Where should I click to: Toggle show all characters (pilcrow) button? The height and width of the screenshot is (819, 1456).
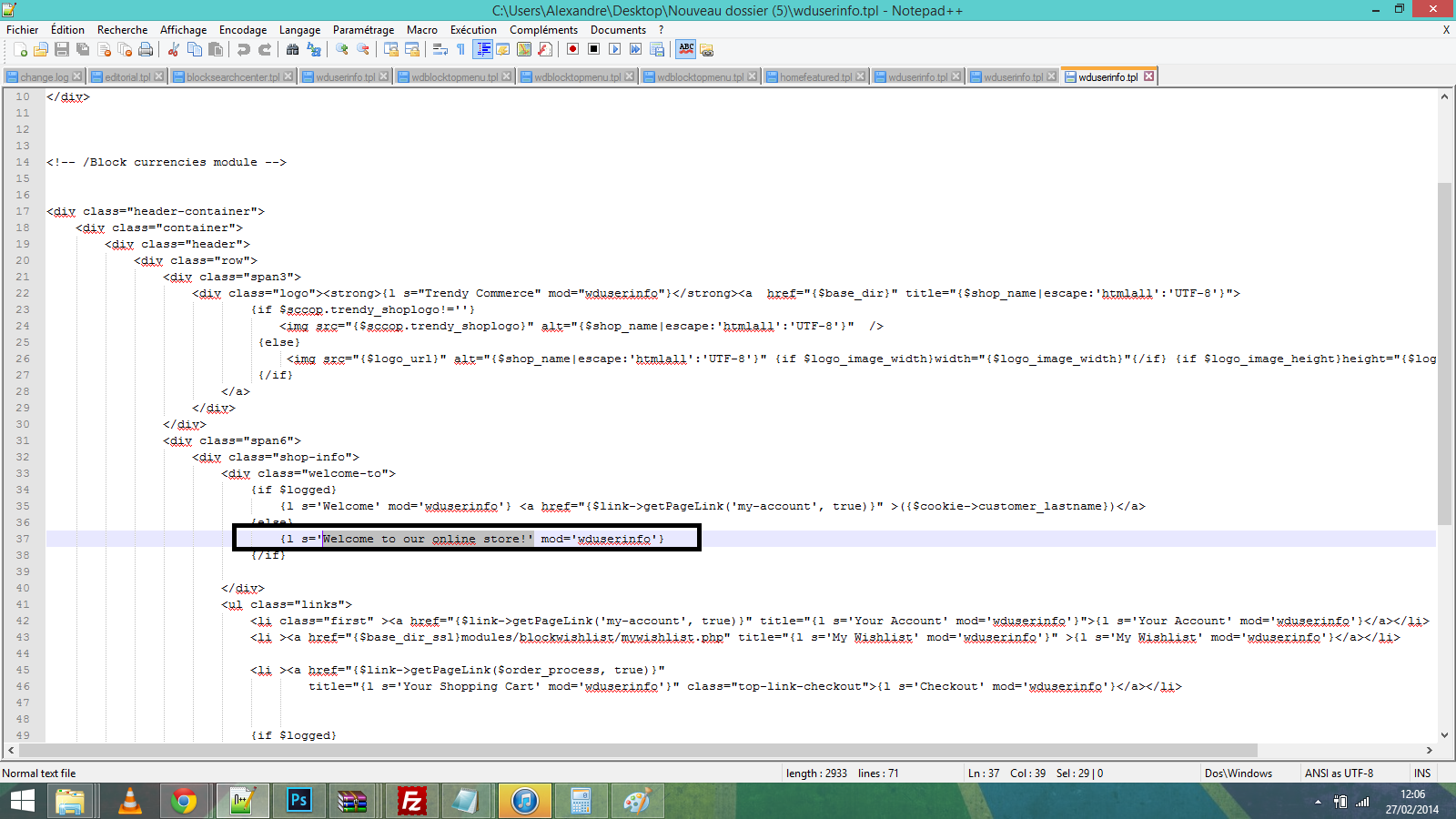coord(460,49)
